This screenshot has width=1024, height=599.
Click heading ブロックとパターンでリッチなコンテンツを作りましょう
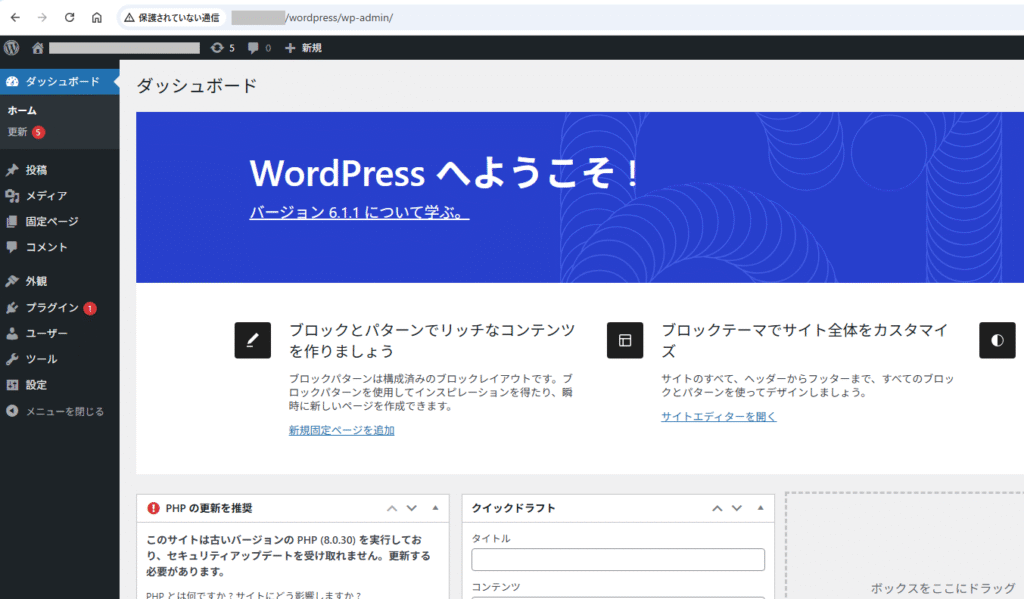(x=432, y=340)
